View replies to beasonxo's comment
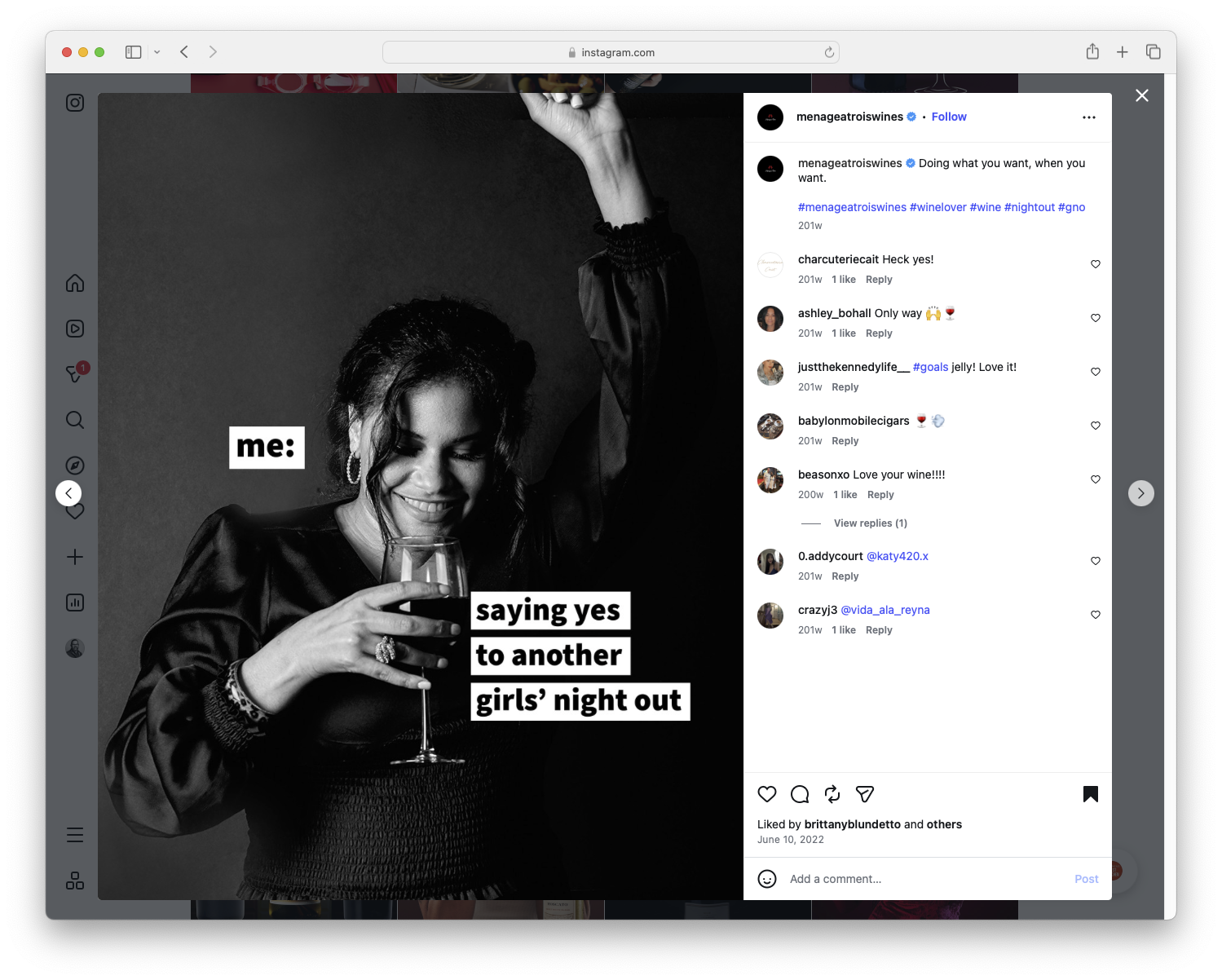This screenshot has height=980, width=1222. pos(870,523)
